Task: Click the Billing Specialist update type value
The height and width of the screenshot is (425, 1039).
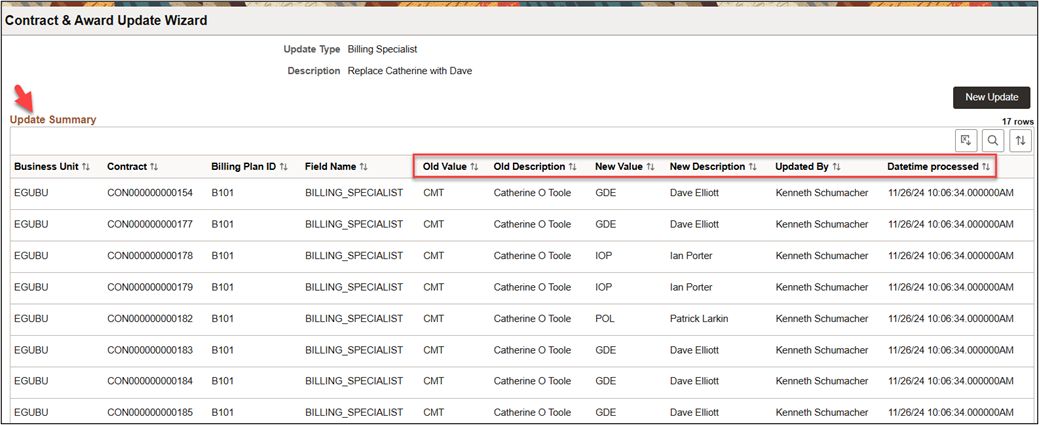Action: (x=382, y=49)
